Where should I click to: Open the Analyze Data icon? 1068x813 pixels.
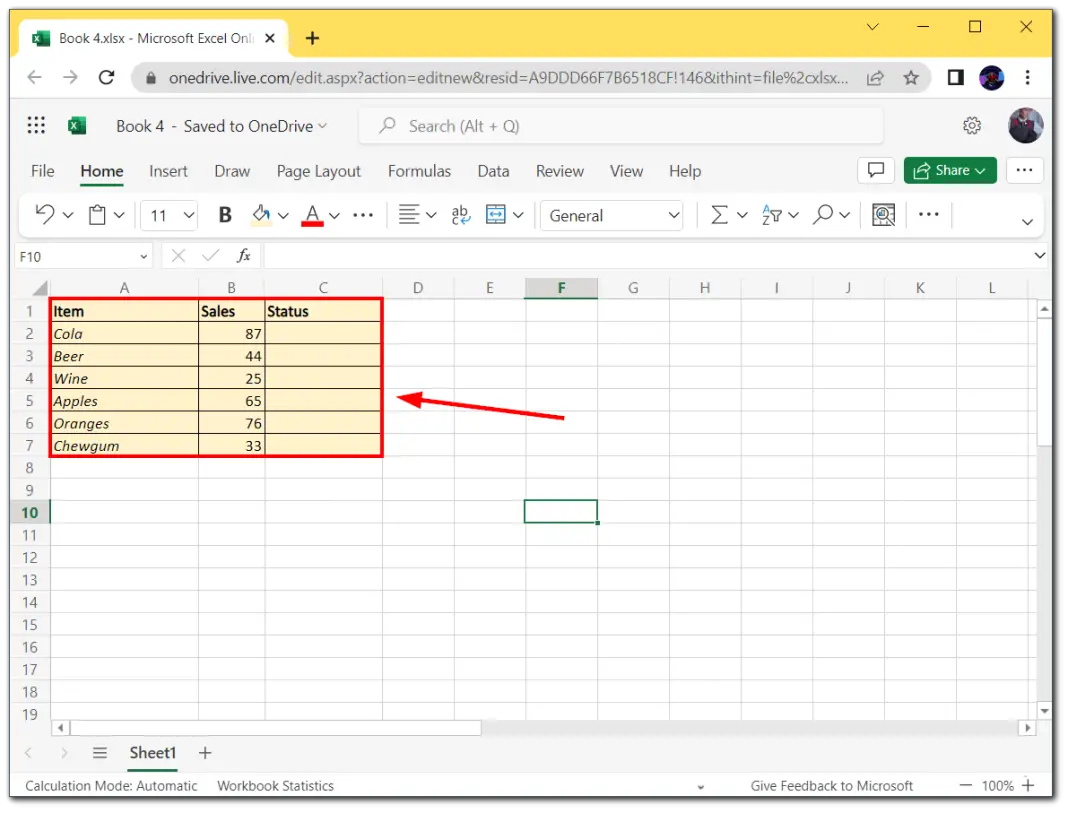pos(883,215)
